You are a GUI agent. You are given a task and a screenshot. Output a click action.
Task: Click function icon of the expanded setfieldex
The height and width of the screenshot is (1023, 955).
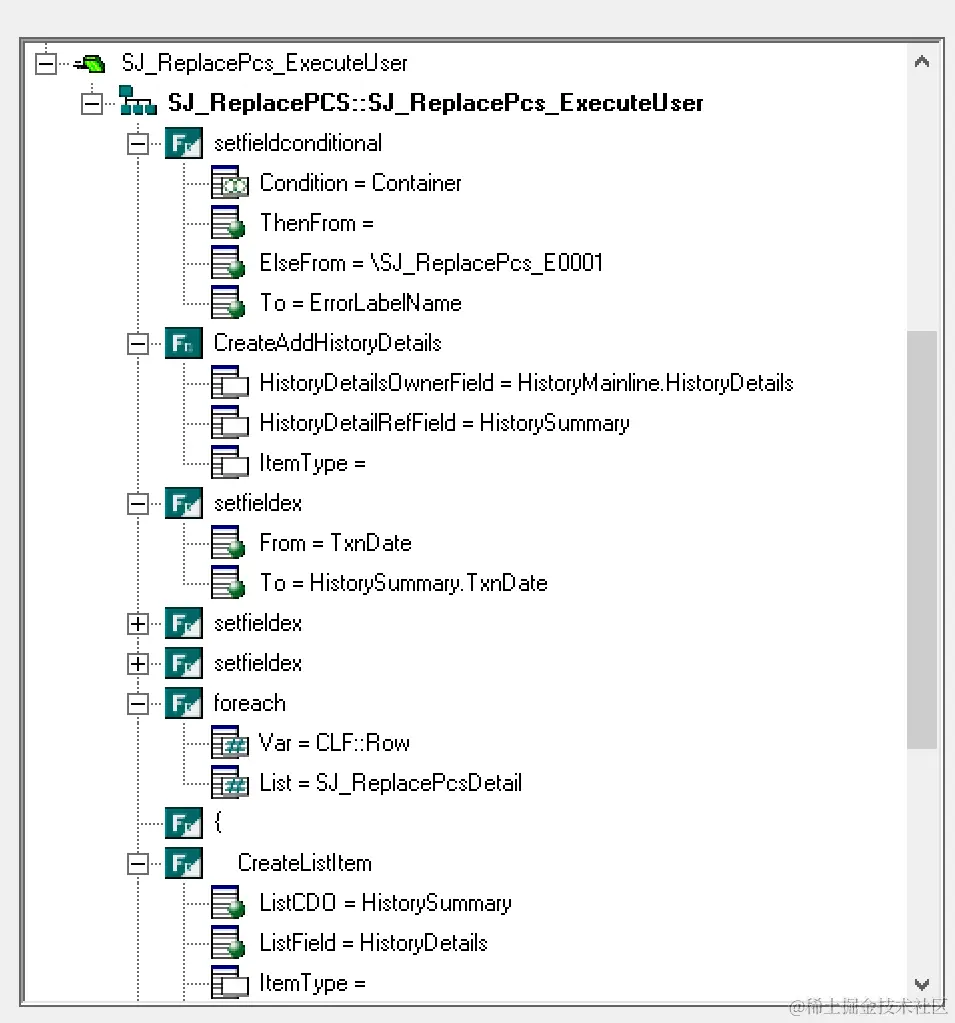(184, 504)
